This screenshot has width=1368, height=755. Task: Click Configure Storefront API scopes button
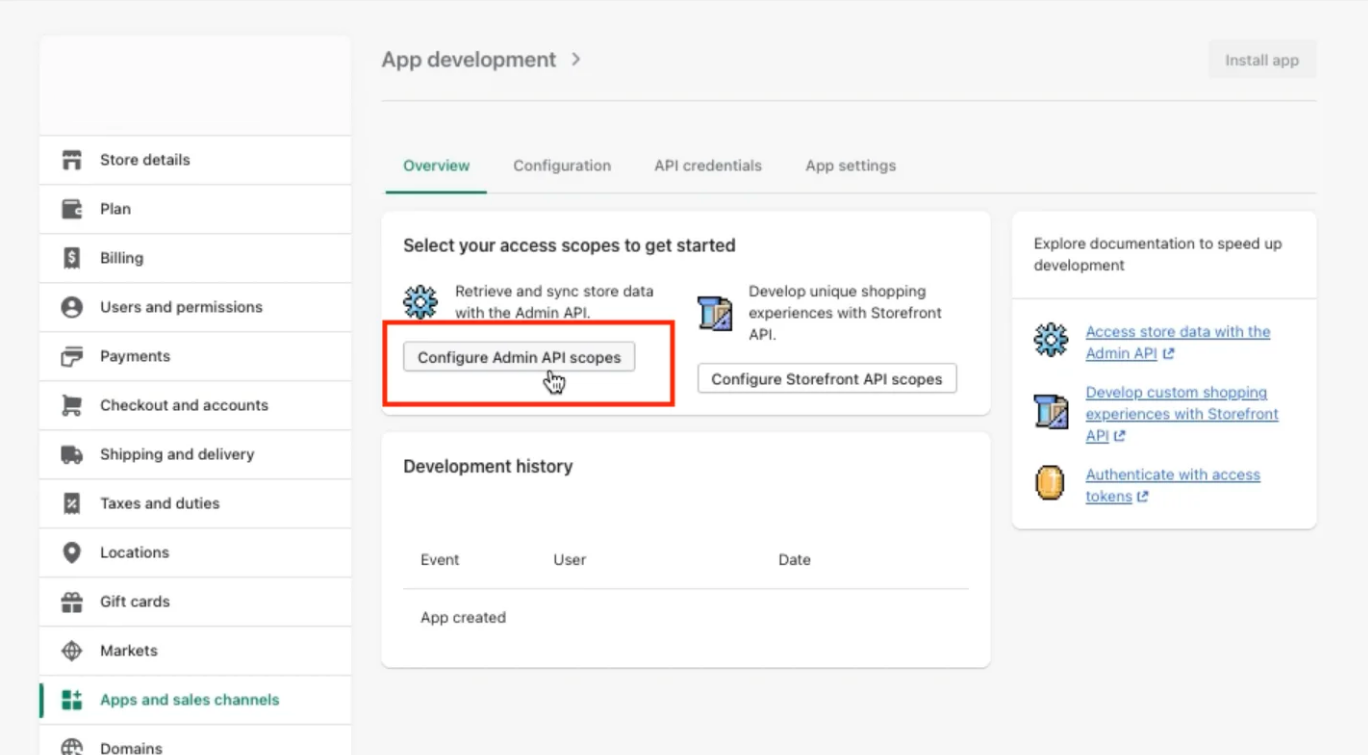click(x=827, y=379)
